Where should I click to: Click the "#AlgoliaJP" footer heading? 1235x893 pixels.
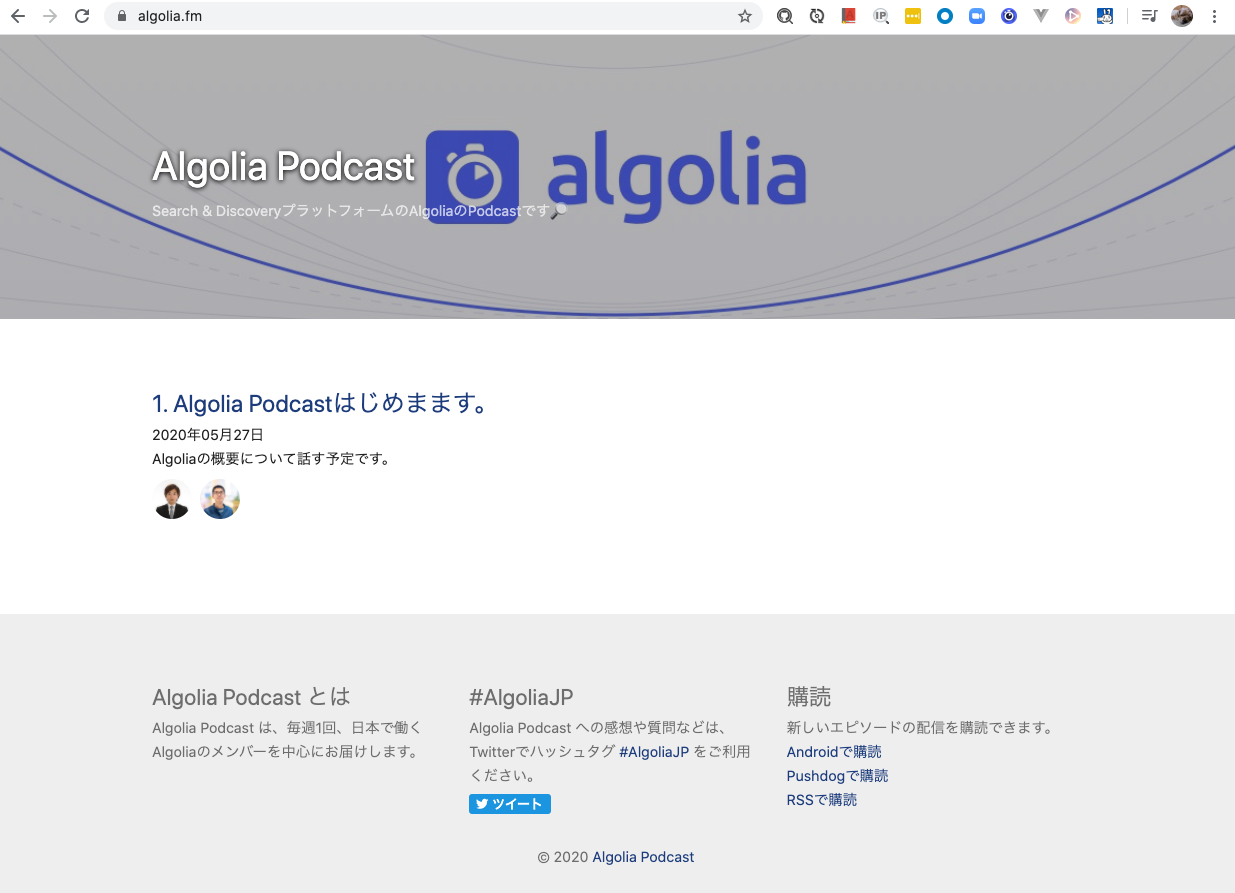521,697
